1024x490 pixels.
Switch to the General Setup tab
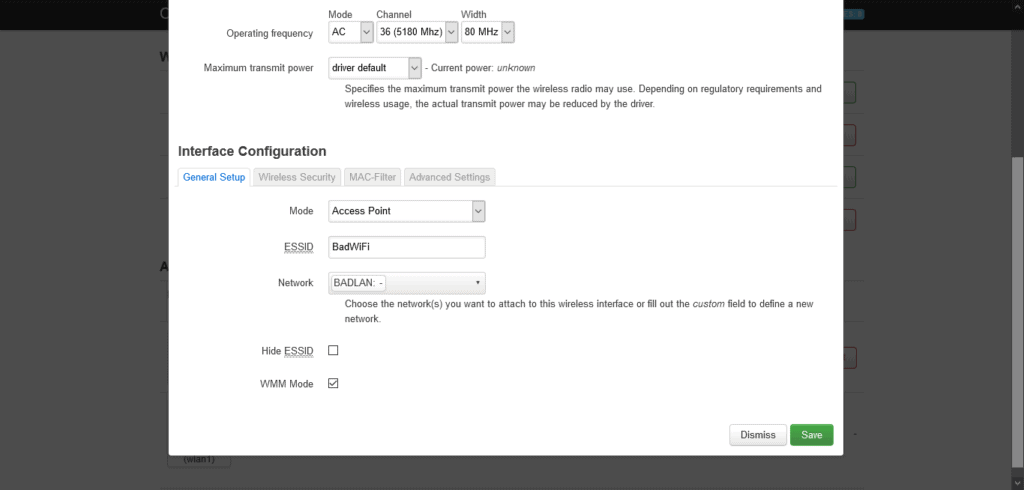(x=214, y=177)
